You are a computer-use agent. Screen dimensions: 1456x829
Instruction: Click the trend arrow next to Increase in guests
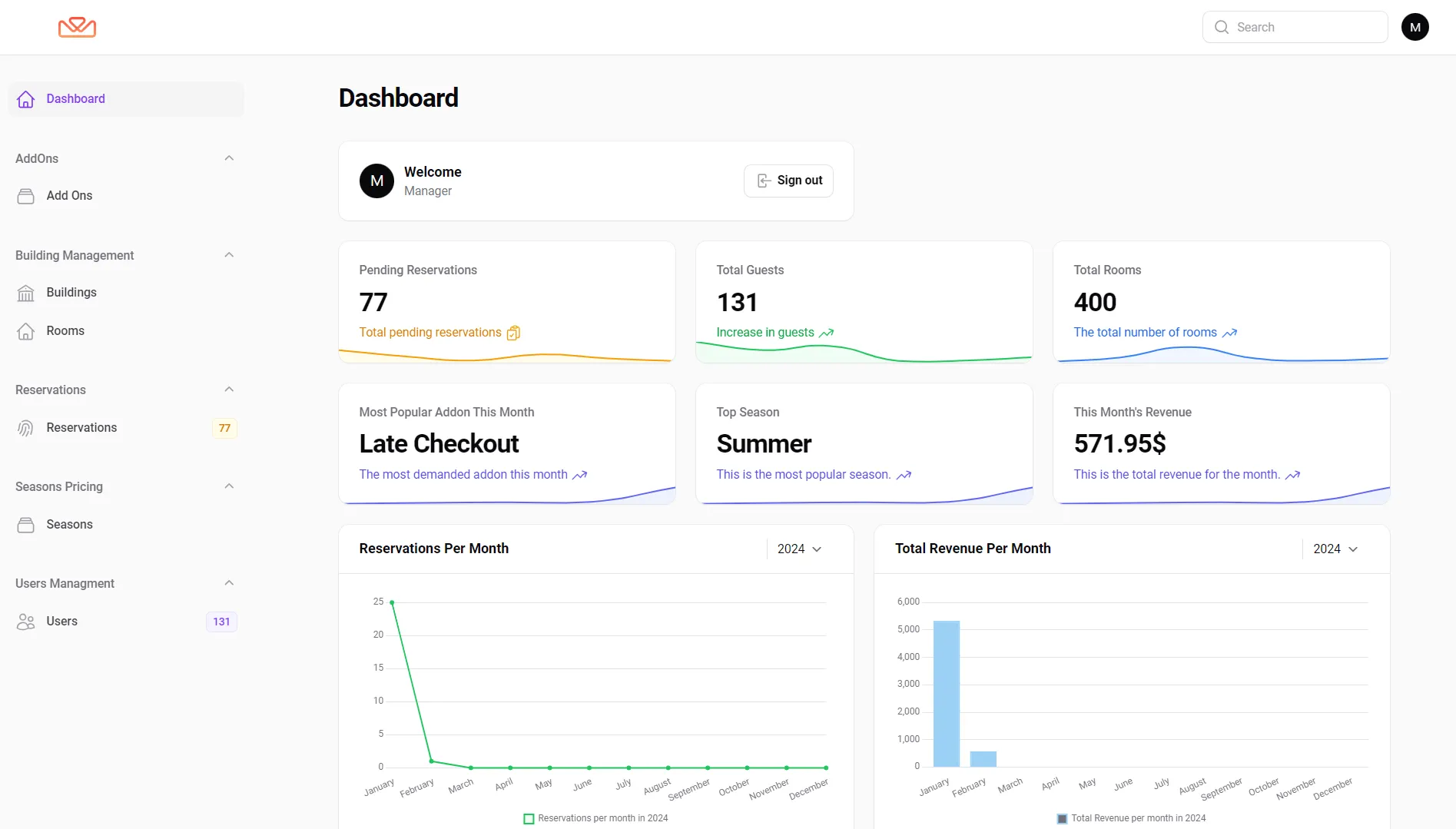(x=826, y=333)
